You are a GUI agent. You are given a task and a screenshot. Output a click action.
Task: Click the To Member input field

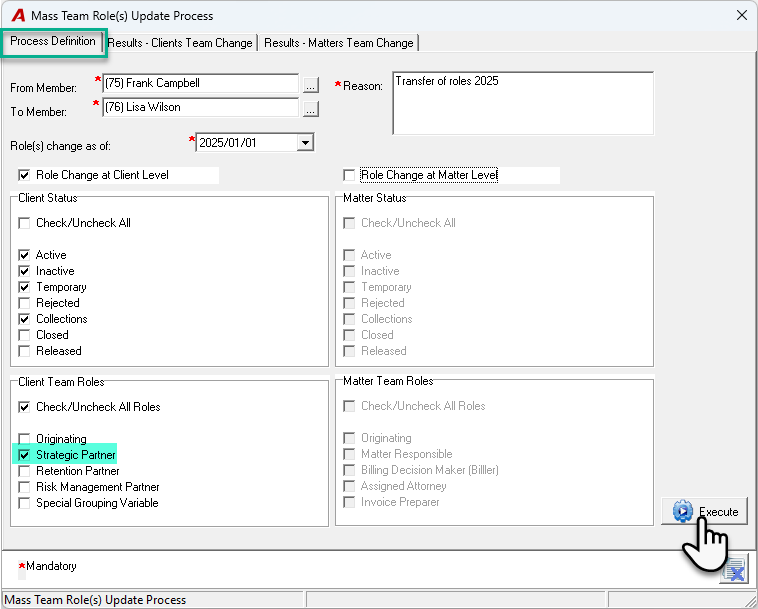(201, 107)
